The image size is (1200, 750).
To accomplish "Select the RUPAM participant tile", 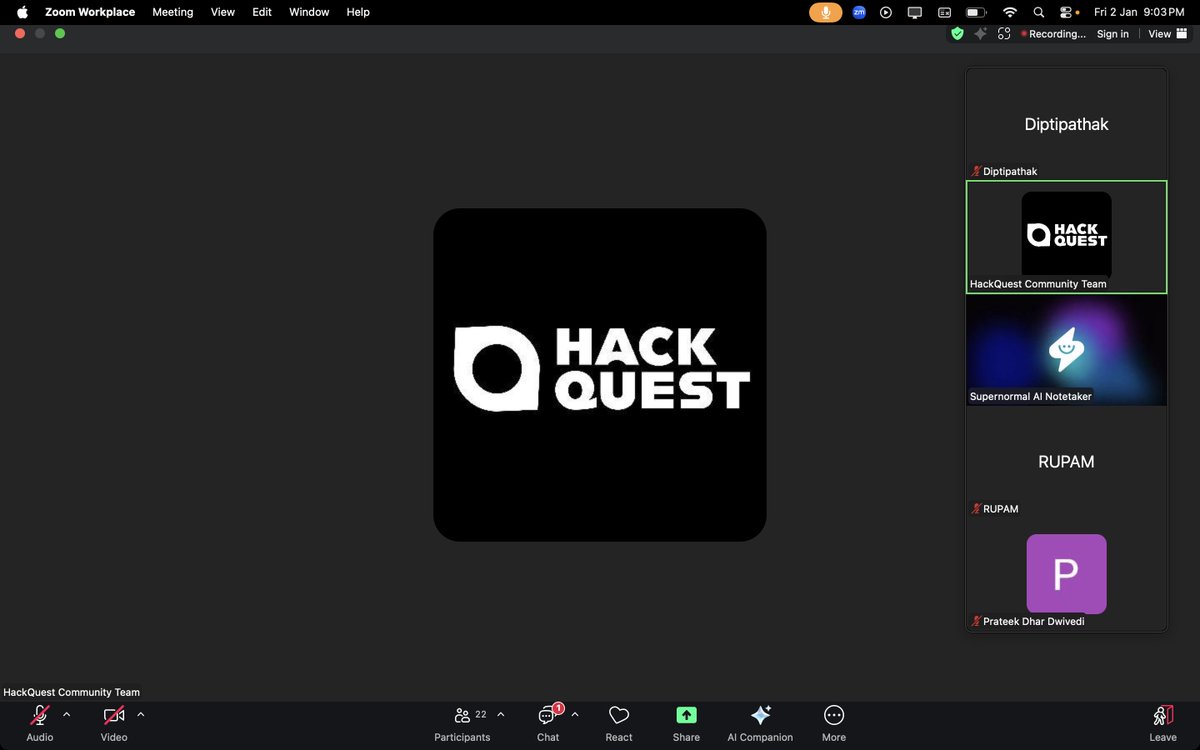I will pyautogui.click(x=1067, y=462).
